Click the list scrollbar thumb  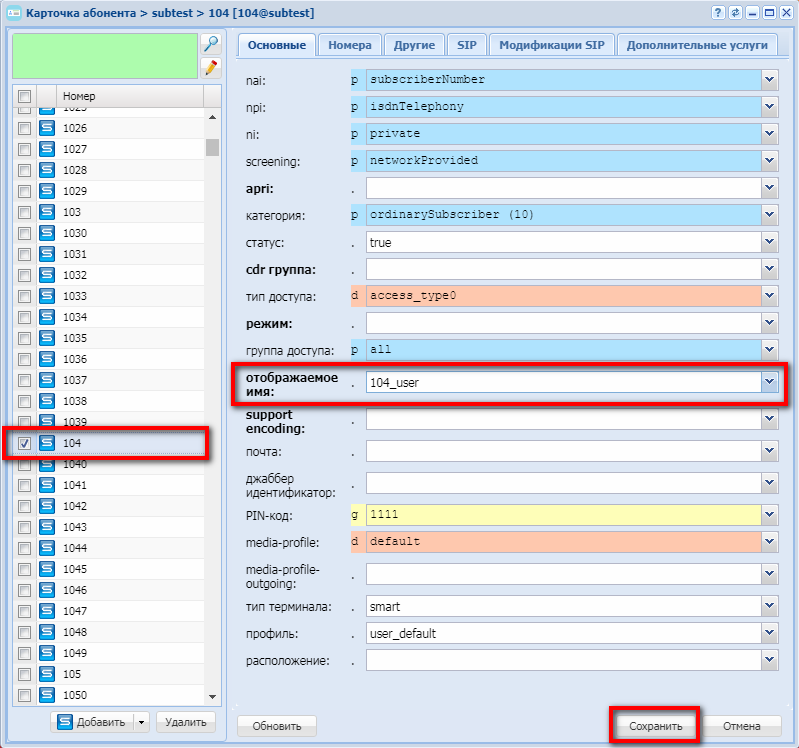point(212,147)
